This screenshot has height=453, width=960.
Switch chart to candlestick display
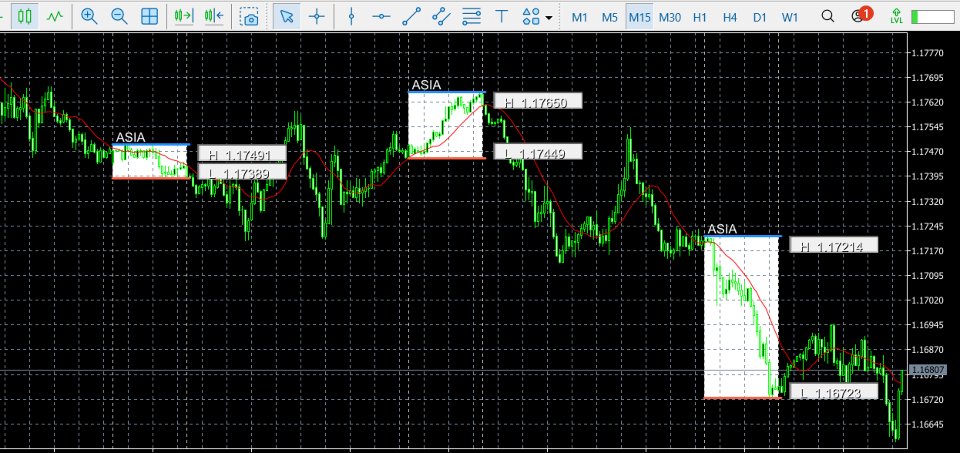[24, 17]
